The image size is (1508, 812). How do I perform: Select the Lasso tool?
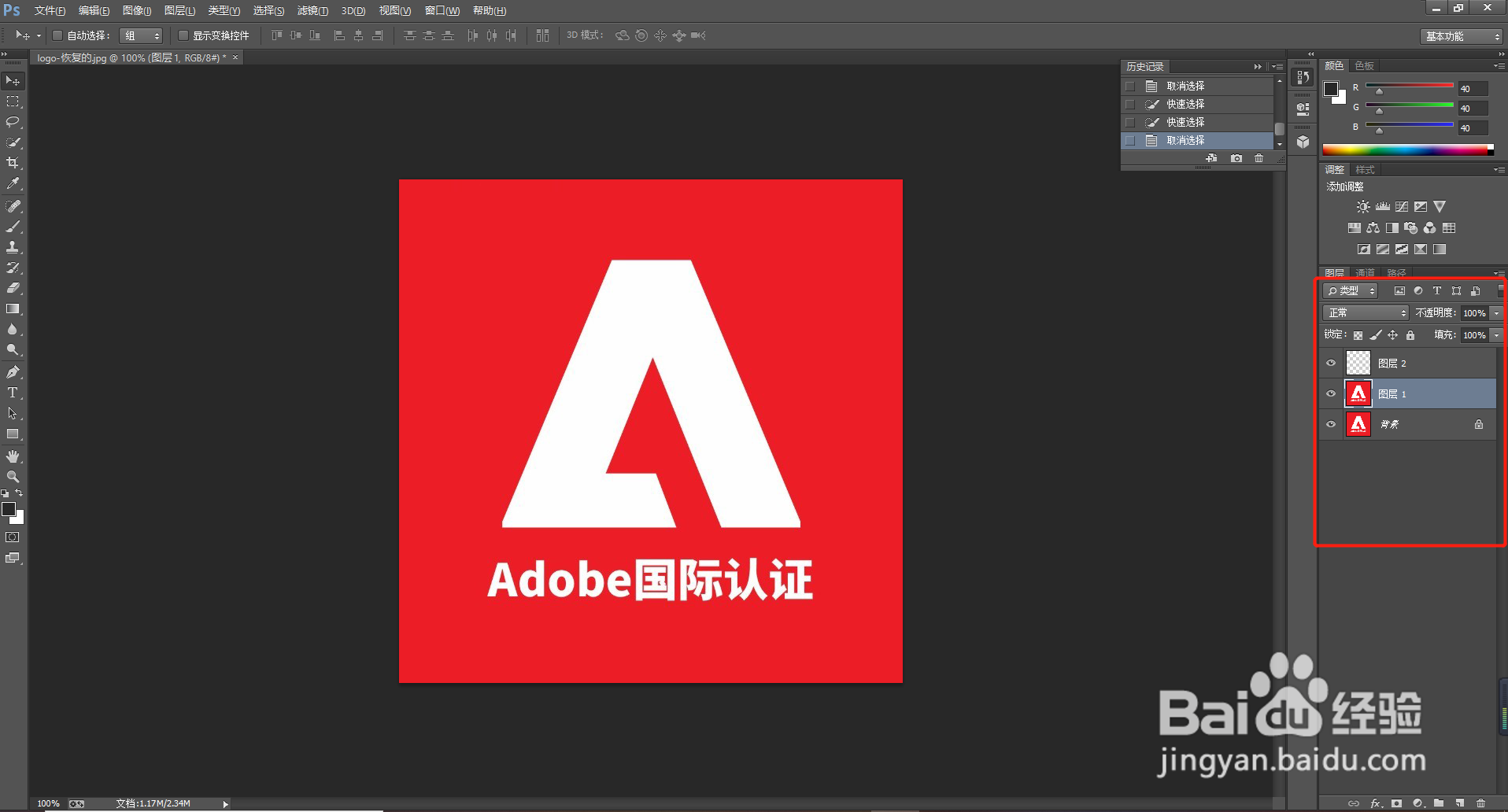coord(13,122)
